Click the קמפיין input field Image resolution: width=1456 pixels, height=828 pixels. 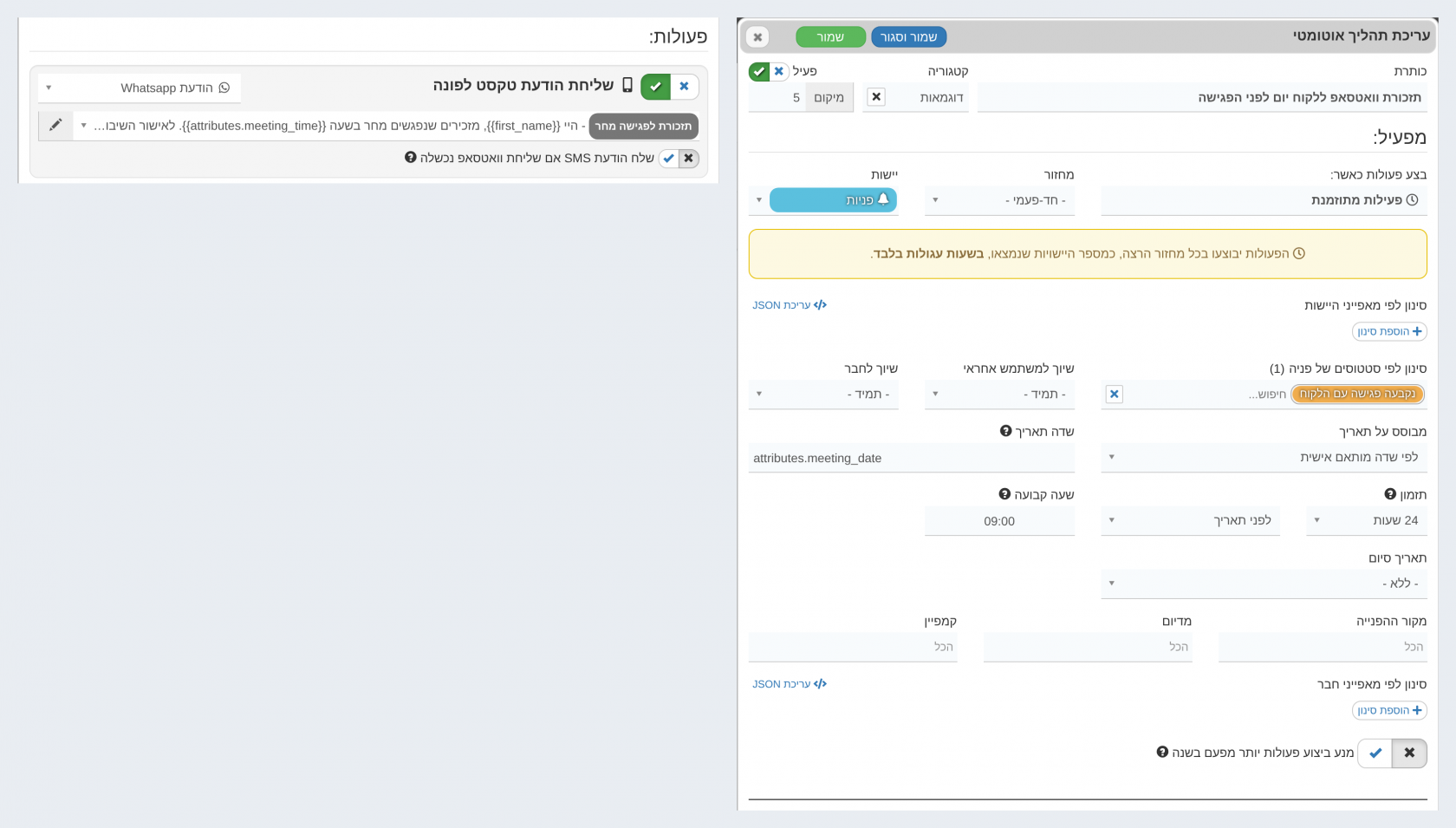853,647
